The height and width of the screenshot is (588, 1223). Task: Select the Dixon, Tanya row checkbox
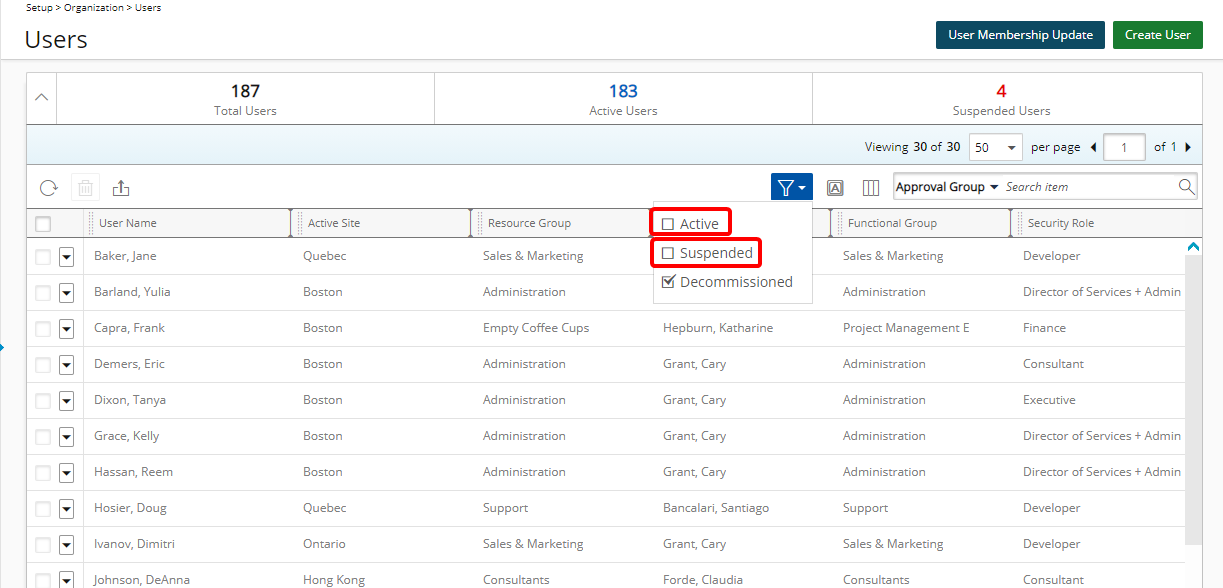click(43, 401)
